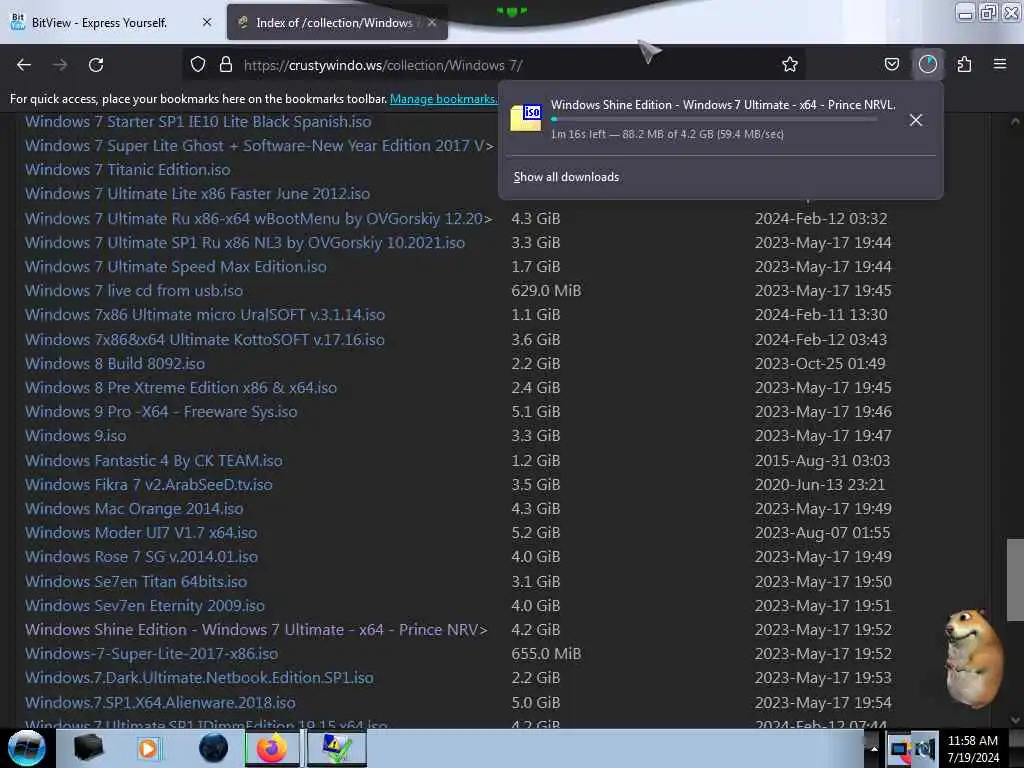The width and height of the screenshot is (1024, 768).
Task: Click the page vertical scrollbar thumb
Action: pos(1015,580)
